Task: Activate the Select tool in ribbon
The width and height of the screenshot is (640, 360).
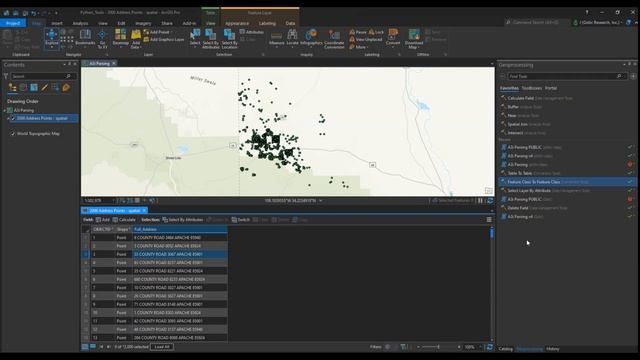Action: tap(195, 38)
